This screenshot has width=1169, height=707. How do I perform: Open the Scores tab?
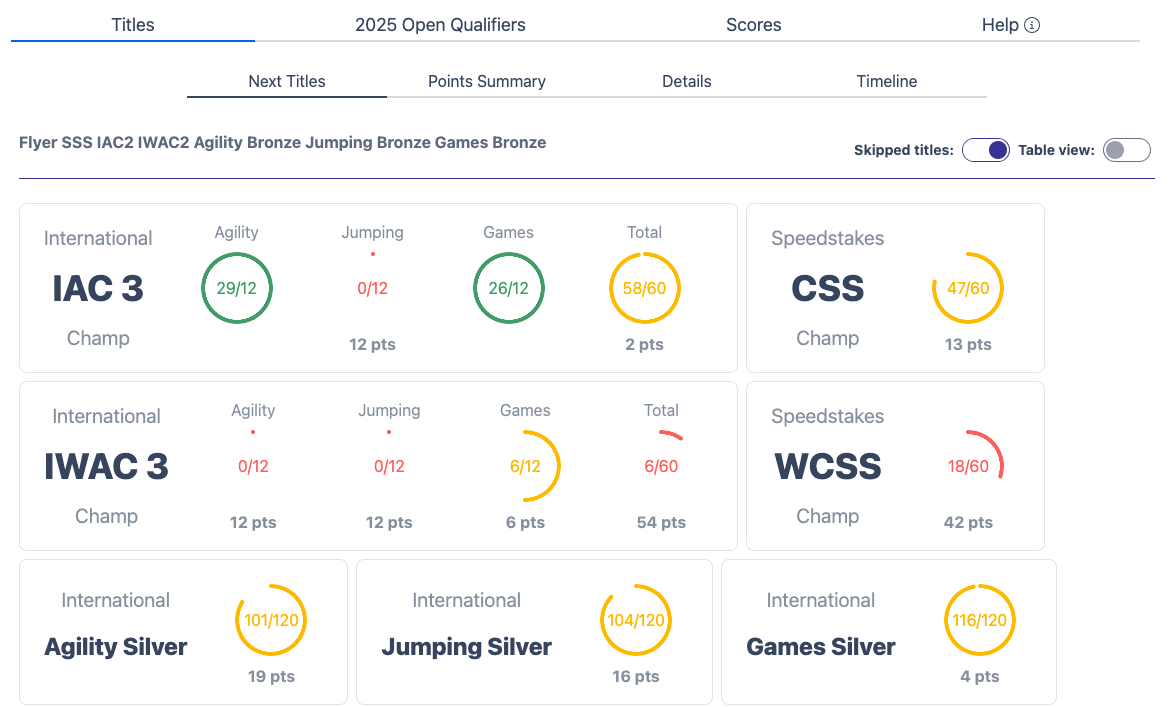pos(753,25)
